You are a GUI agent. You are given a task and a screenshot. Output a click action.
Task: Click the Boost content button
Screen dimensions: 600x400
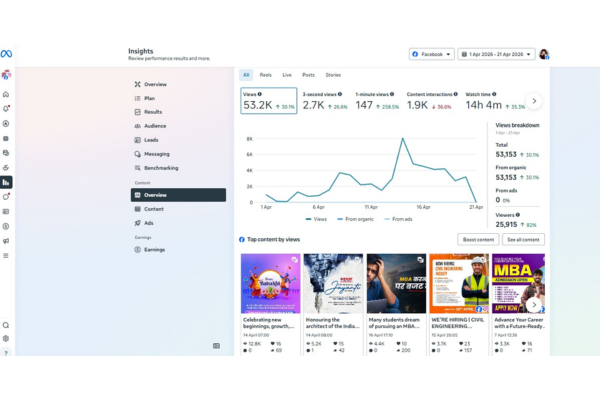pyautogui.click(x=478, y=240)
